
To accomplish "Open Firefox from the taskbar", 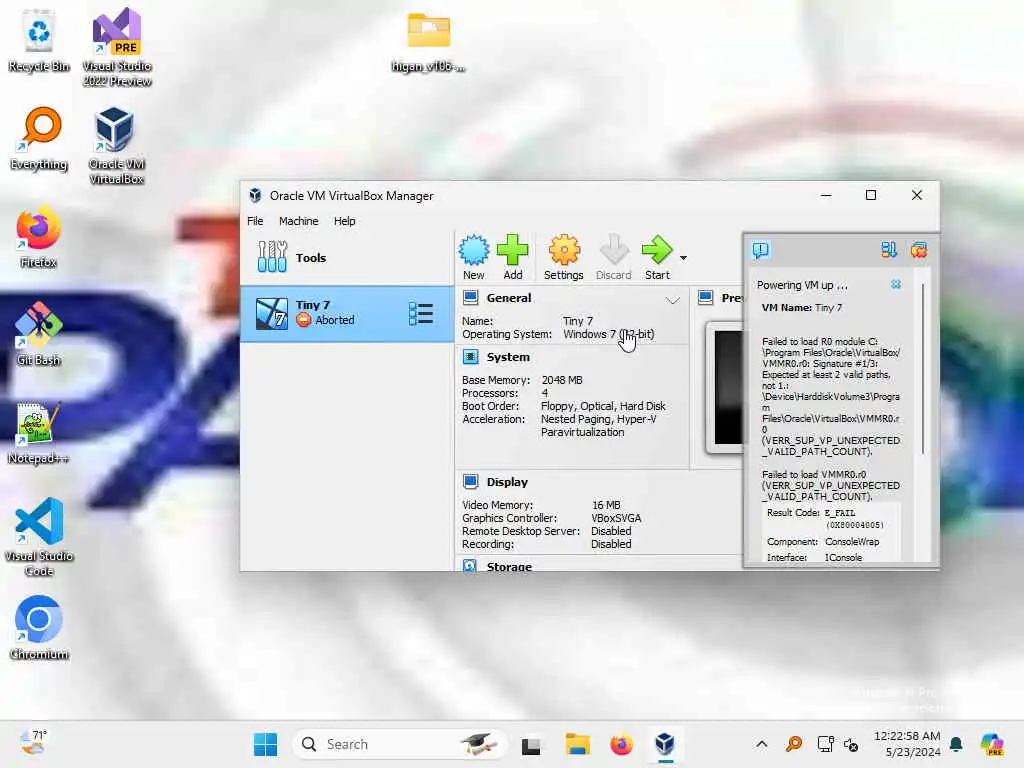I will (x=621, y=744).
